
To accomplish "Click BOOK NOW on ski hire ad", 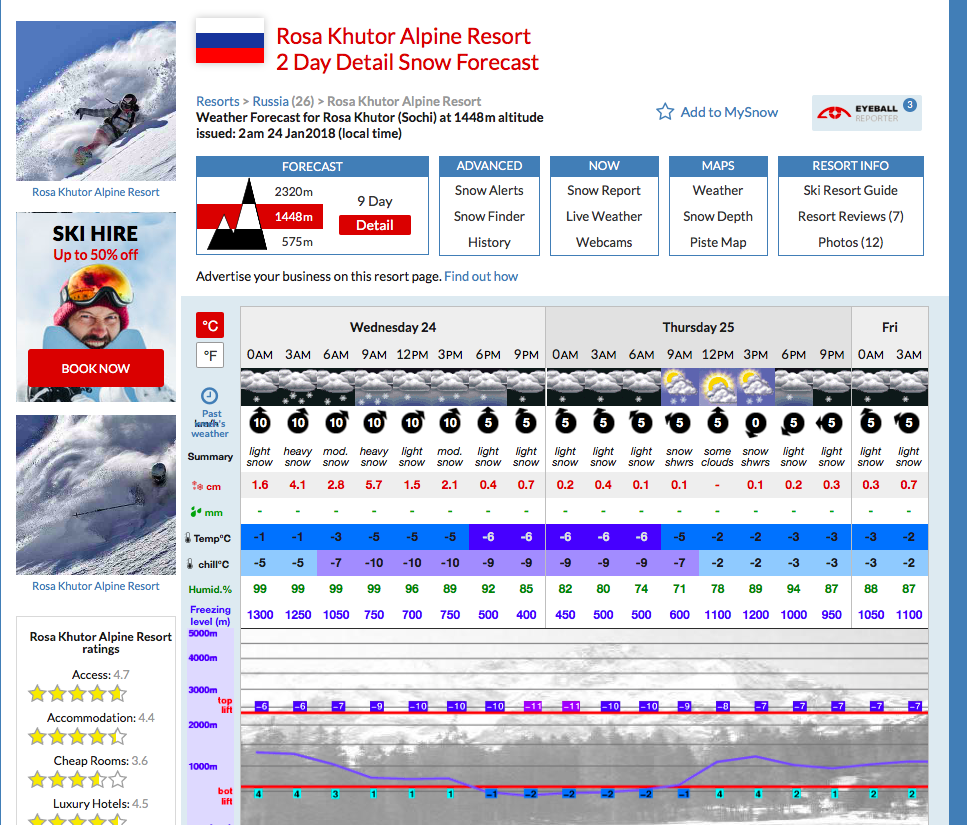I will coord(96,368).
